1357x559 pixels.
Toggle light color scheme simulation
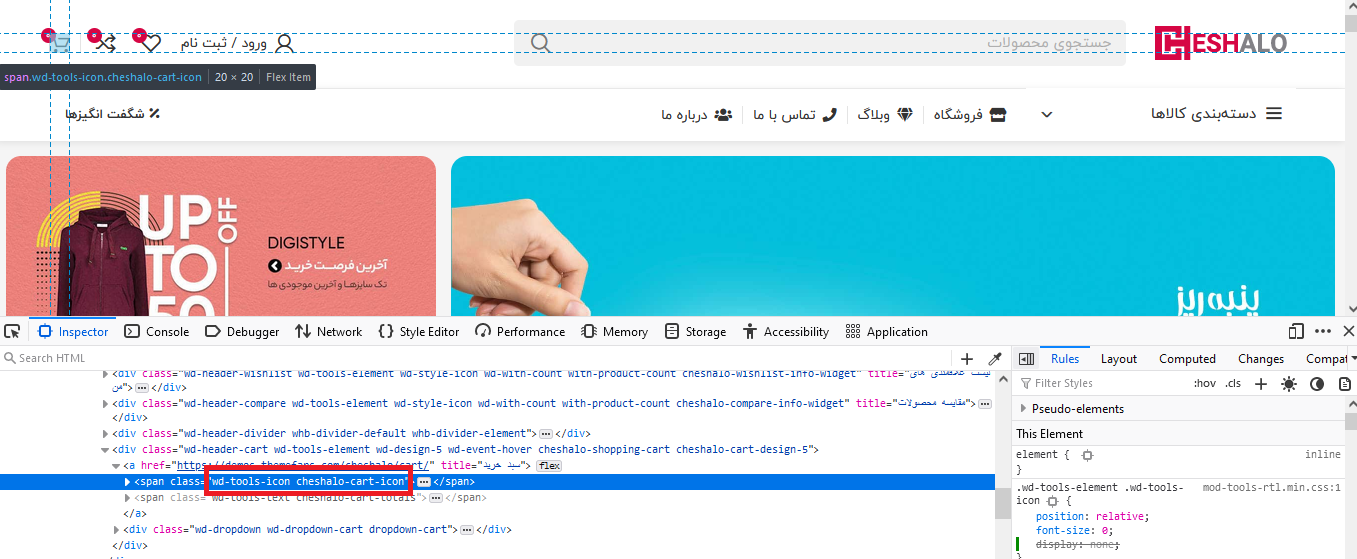coord(1289,383)
